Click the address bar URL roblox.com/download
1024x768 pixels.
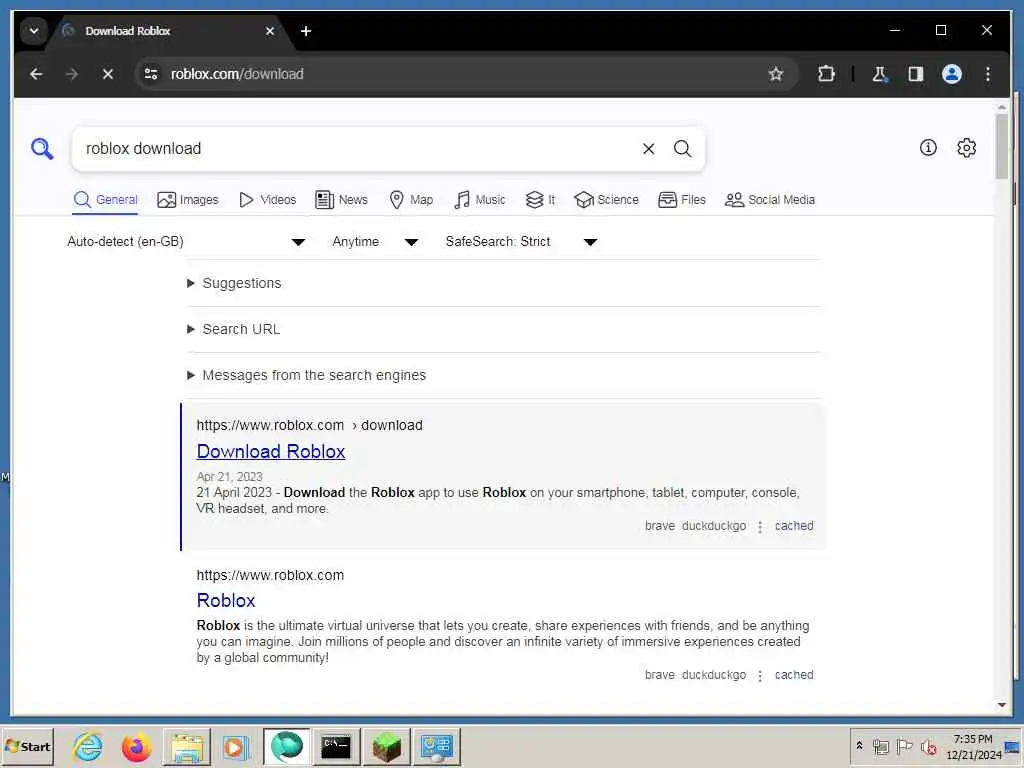tap(237, 74)
